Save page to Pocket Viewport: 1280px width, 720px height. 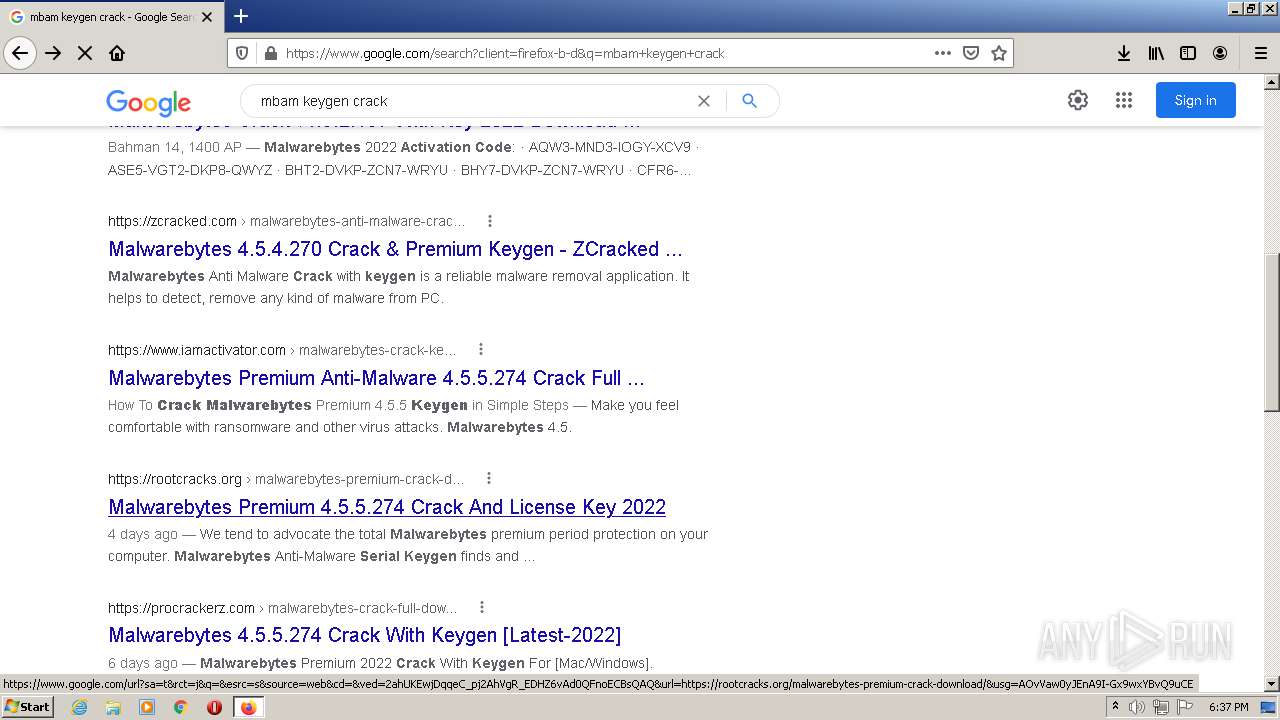[x=970, y=53]
